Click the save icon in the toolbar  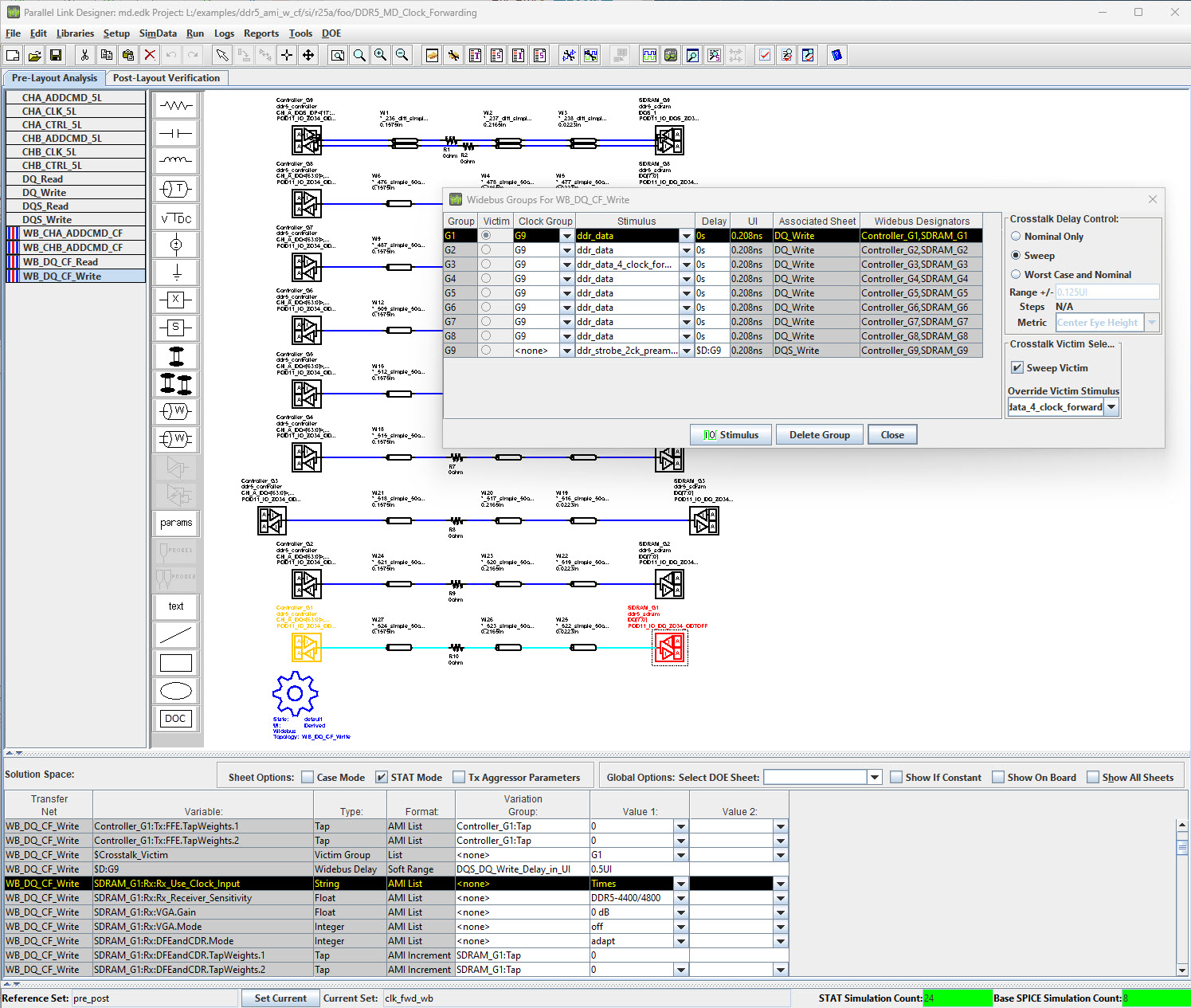click(x=56, y=55)
